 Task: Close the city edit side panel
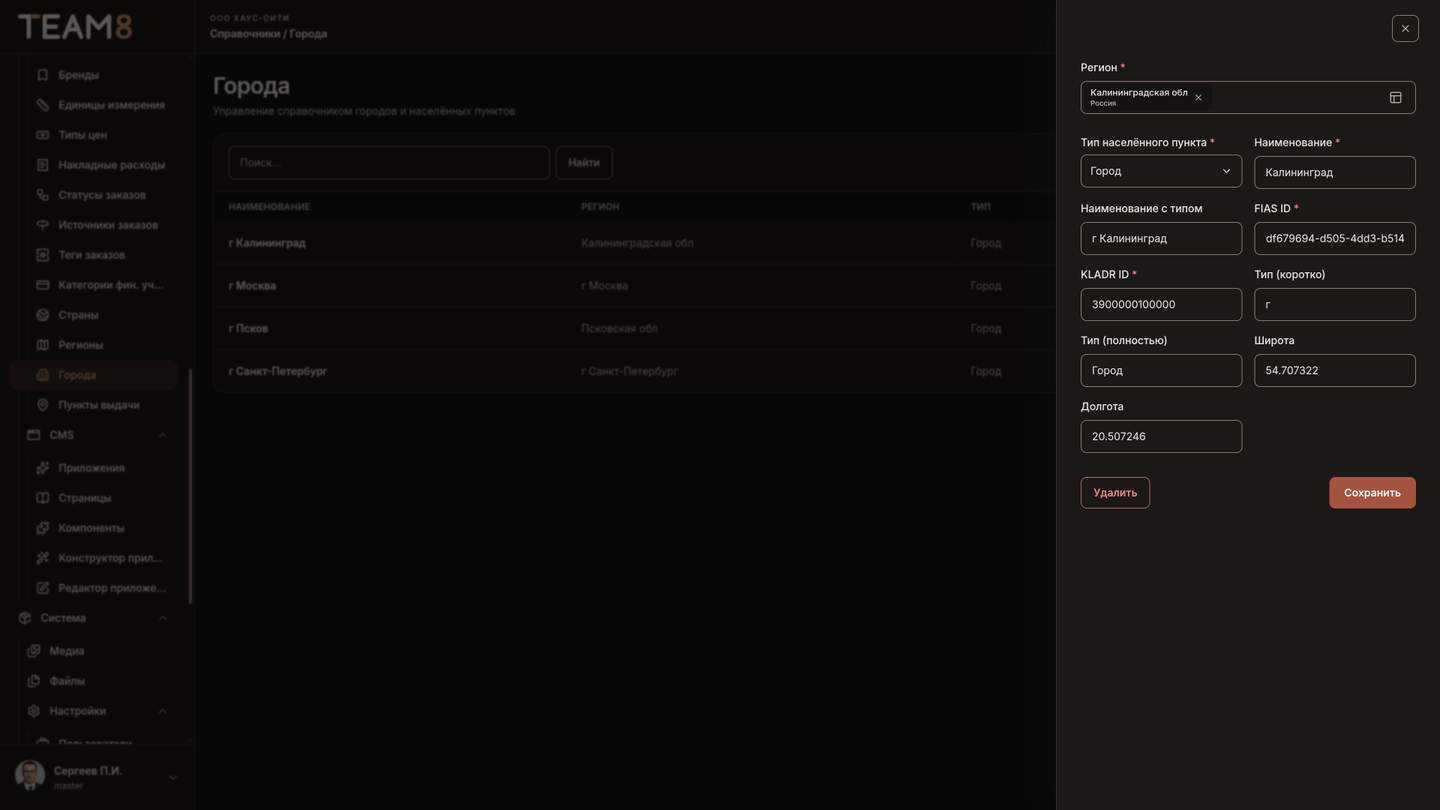1405,28
